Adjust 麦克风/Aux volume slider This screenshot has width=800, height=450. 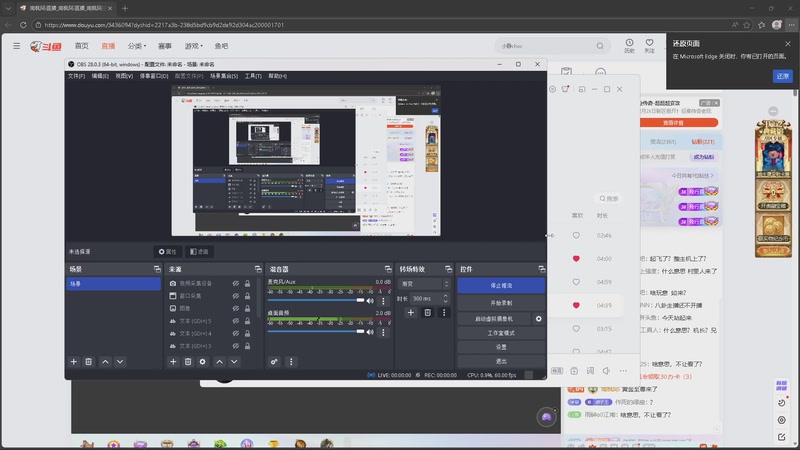click(x=316, y=301)
